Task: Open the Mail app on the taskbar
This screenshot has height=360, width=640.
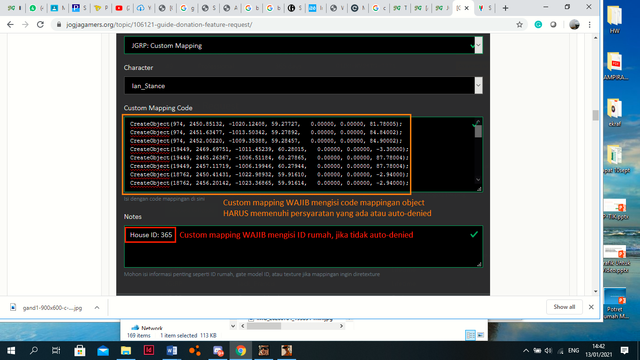Action: coord(103,351)
